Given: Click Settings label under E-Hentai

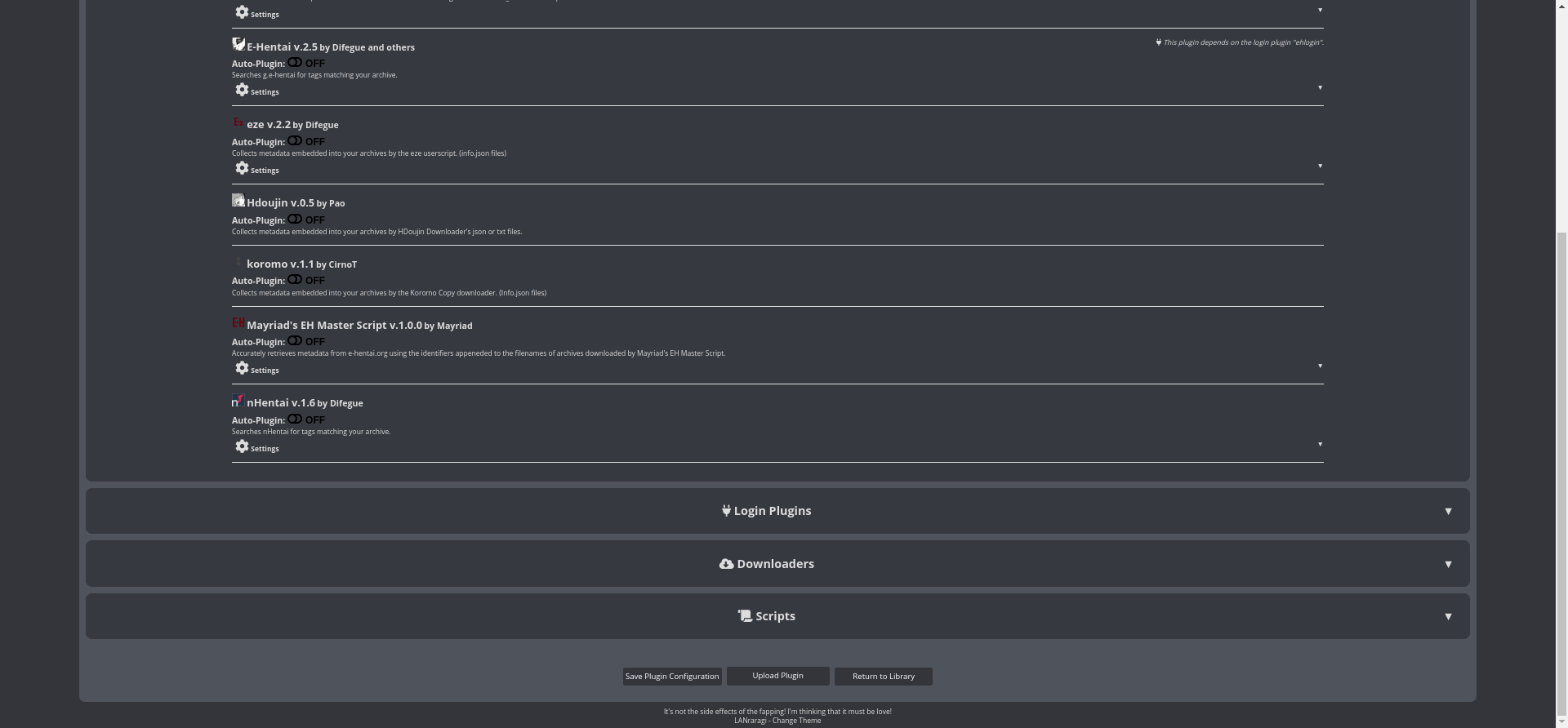Looking at the screenshot, I should pyautogui.click(x=265, y=92).
